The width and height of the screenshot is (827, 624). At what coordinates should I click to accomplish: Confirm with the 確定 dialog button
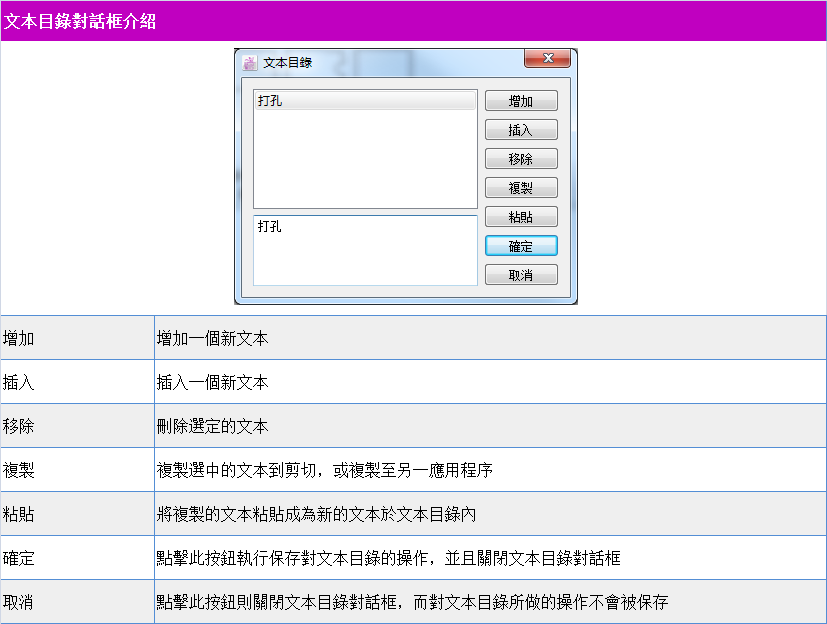click(x=521, y=246)
